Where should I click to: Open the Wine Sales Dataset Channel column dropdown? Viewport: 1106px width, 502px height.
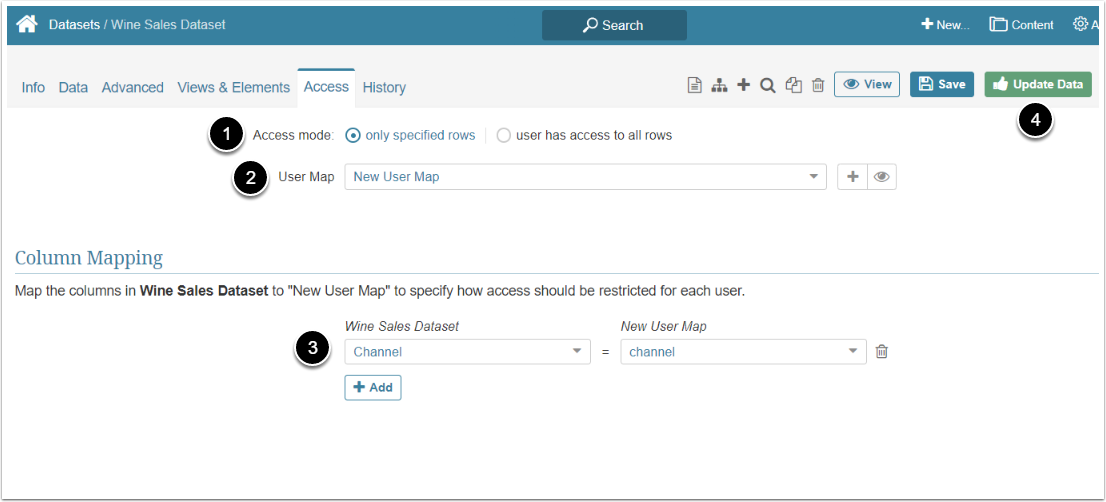467,352
